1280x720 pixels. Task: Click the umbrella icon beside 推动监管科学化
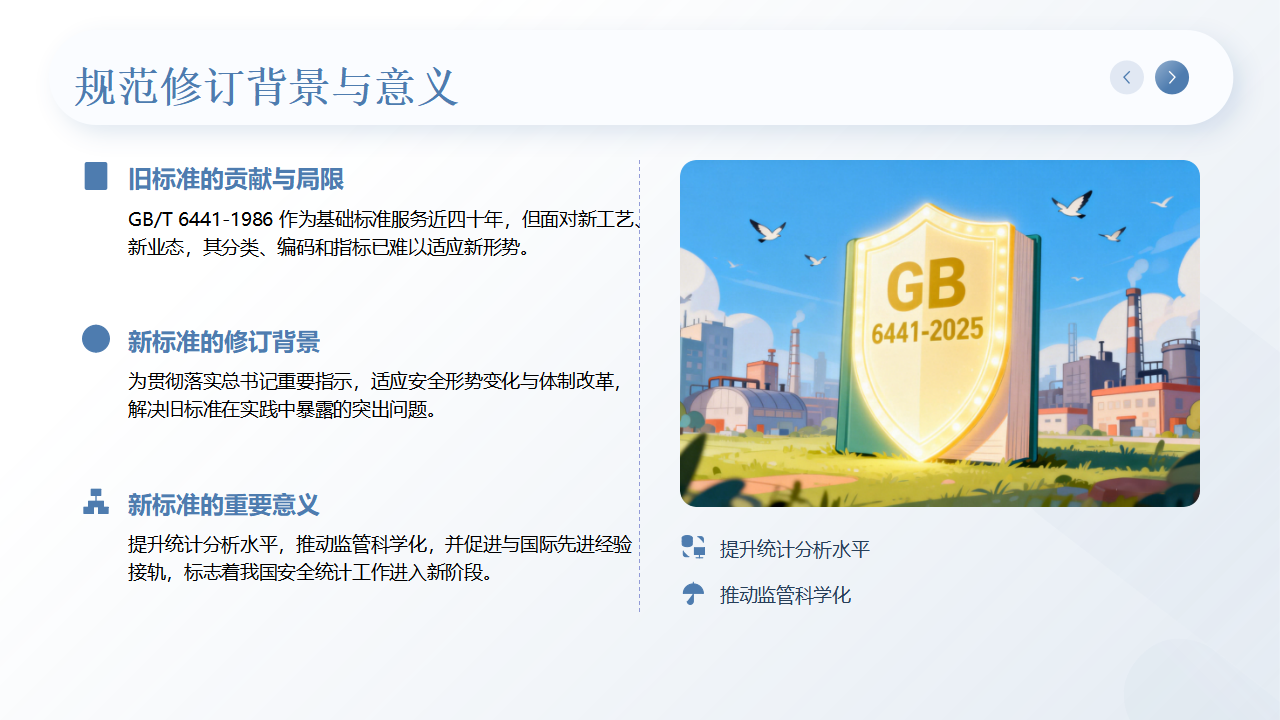[693, 594]
